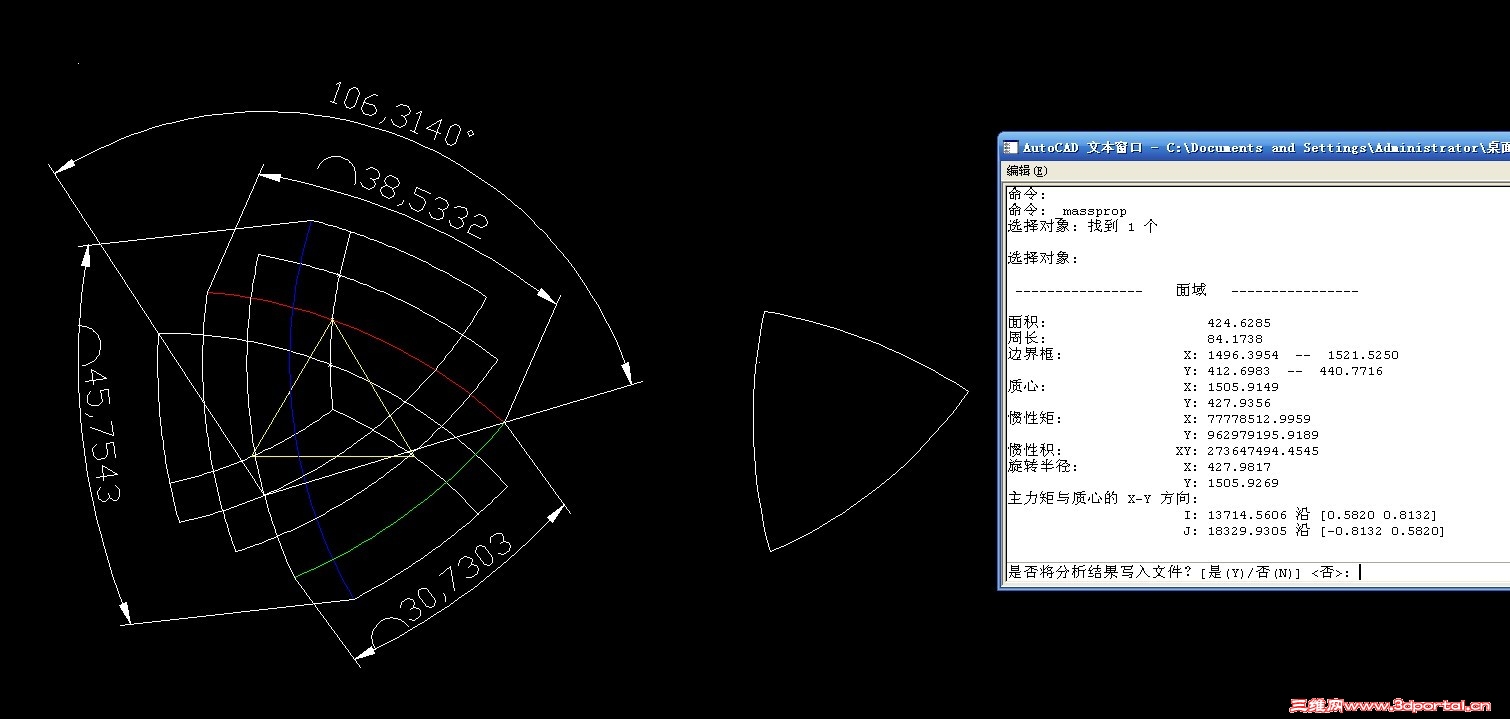Click the 惯性矩 X value 77778512.9959
The height and width of the screenshot is (719, 1510).
point(1259,419)
